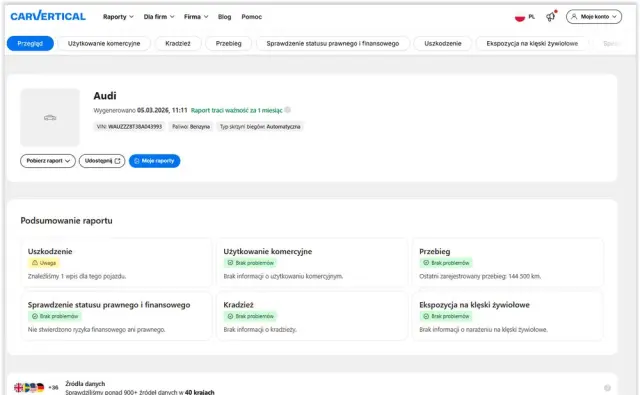Screen dimensions: 640x395
Task: Switch to the Uszkodzenie tab
Action: 443,43
